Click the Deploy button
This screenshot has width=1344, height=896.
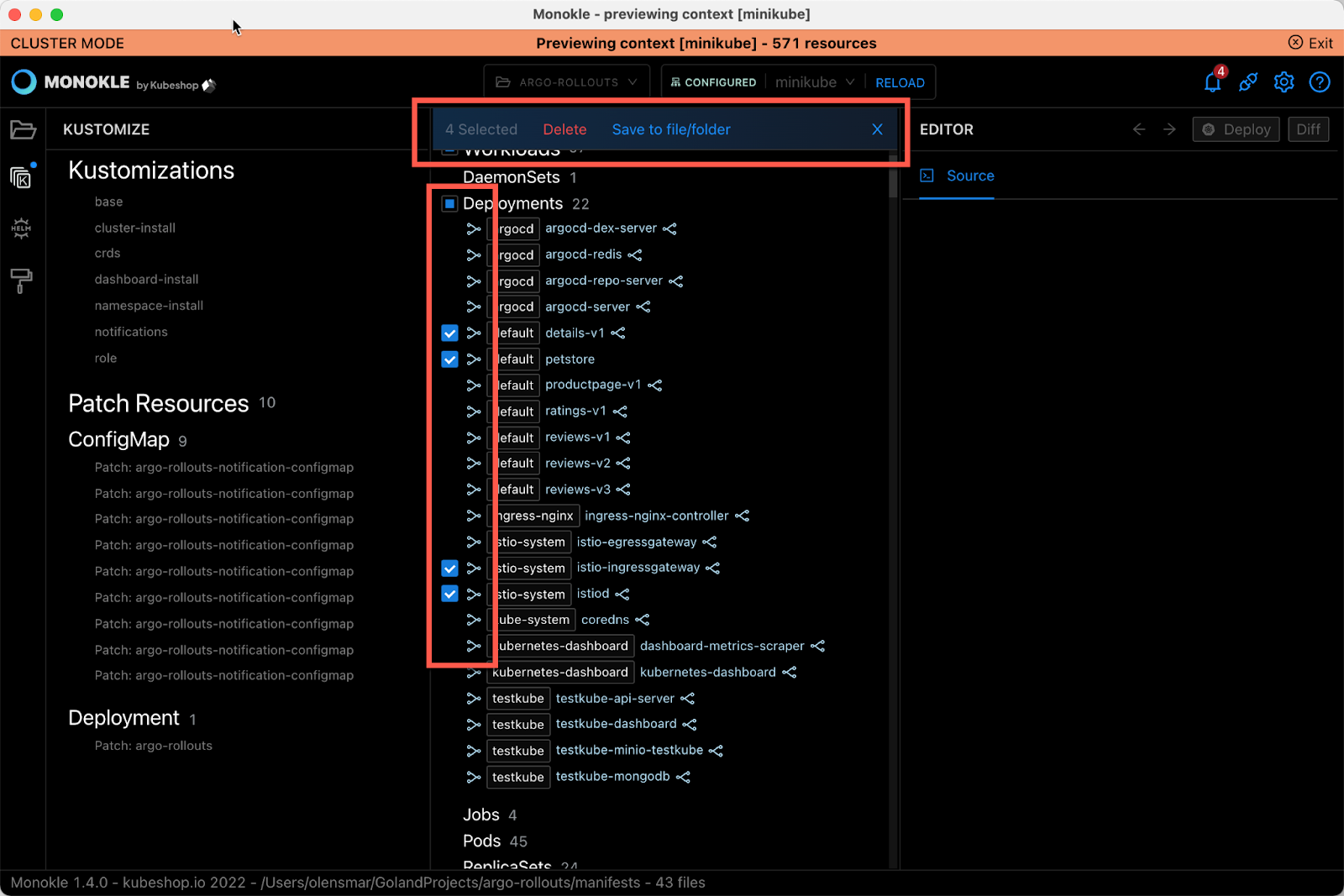tap(1236, 129)
